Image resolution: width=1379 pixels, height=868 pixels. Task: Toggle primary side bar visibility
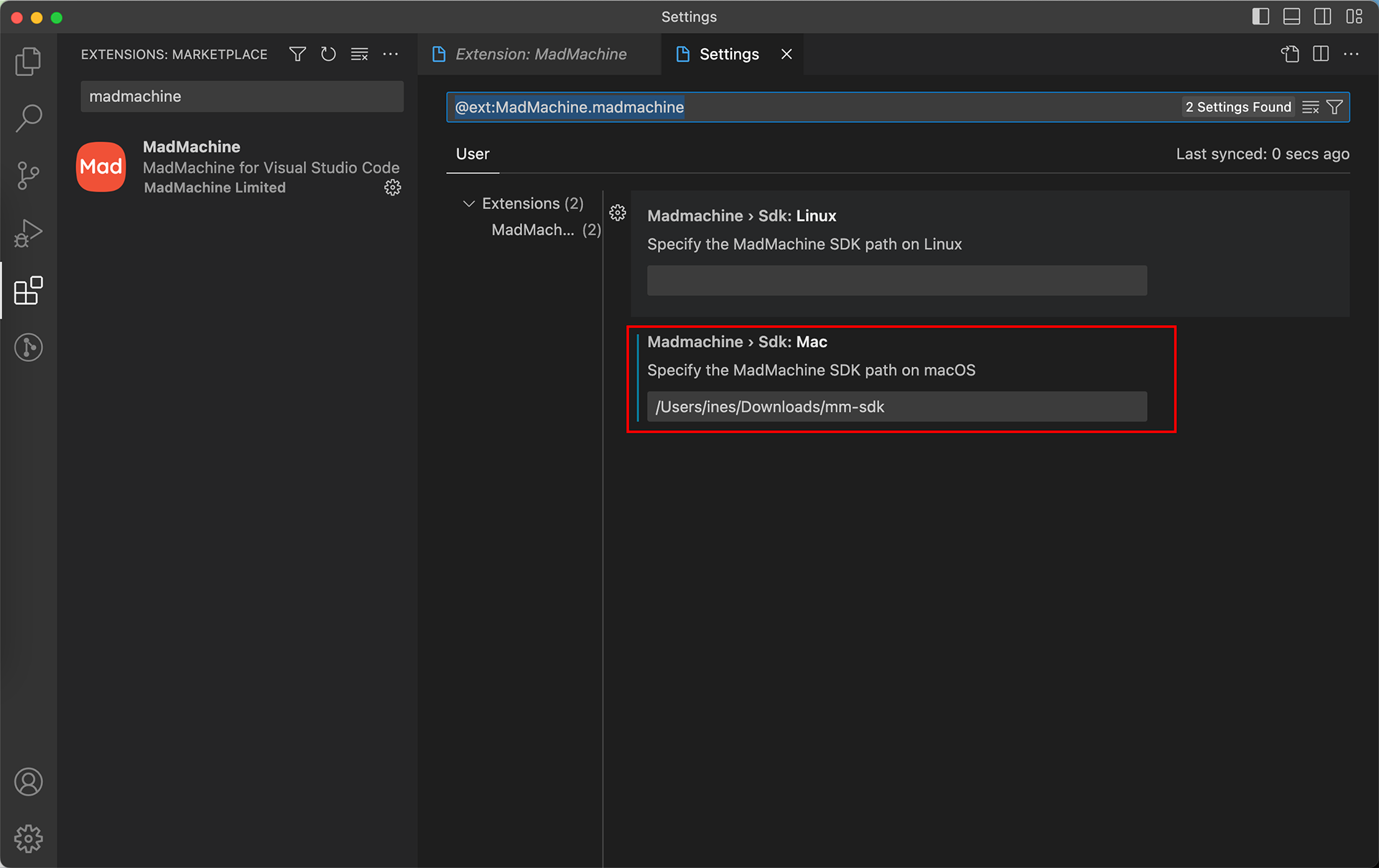pyautogui.click(x=1260, y=17)
